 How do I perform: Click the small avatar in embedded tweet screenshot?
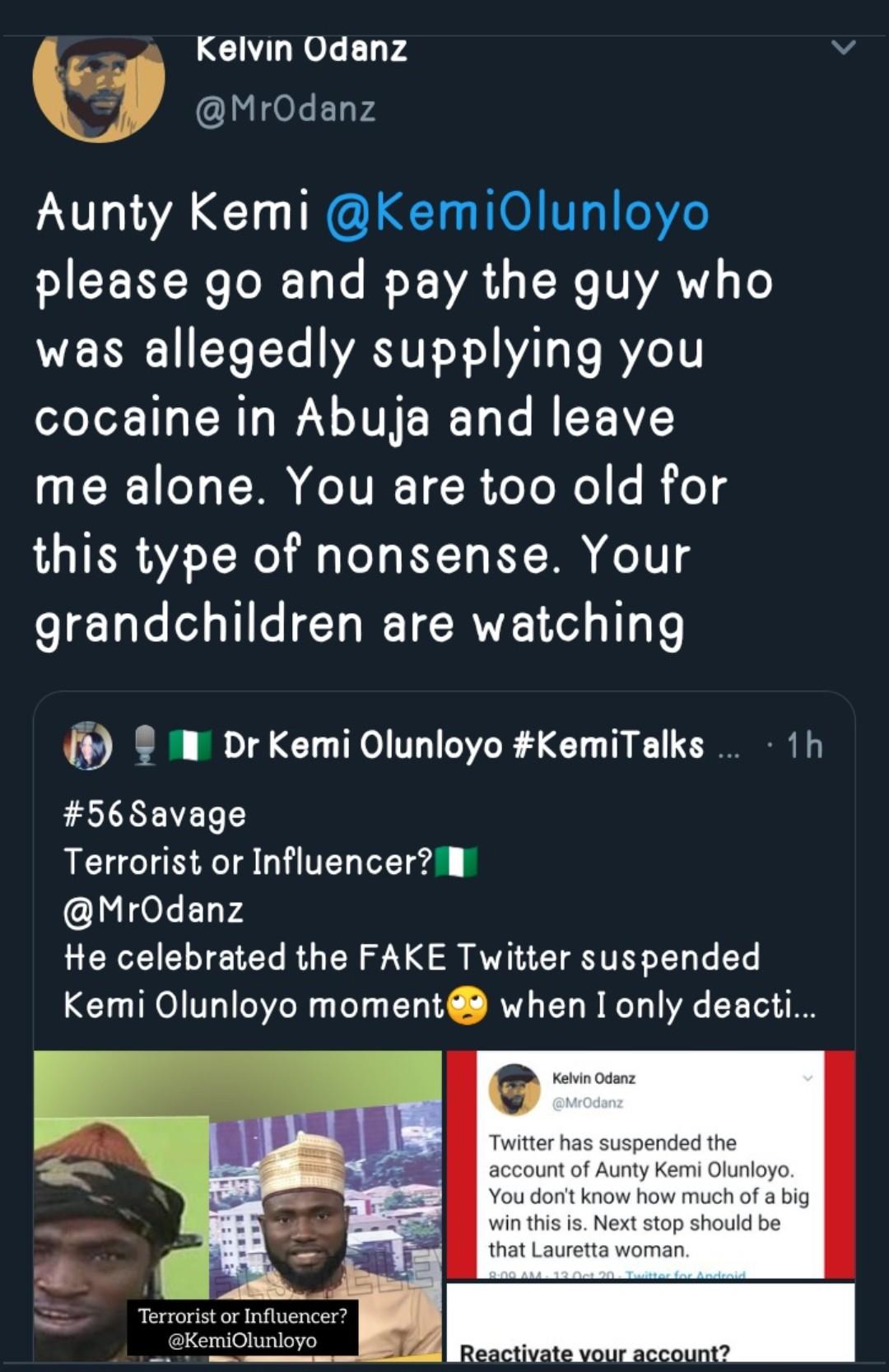click(x=514, y=1090)
